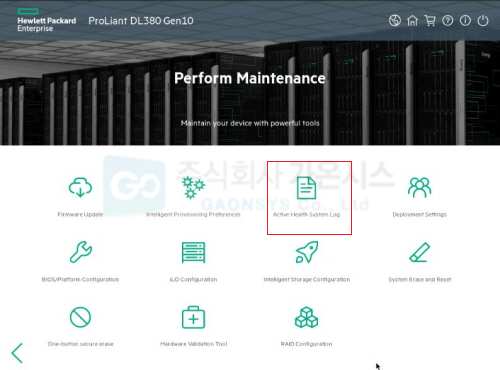Click the BIOS/Platform Configuration label
Image resolution: width=500 pixels, height=370 pixels.
(80, 279)
